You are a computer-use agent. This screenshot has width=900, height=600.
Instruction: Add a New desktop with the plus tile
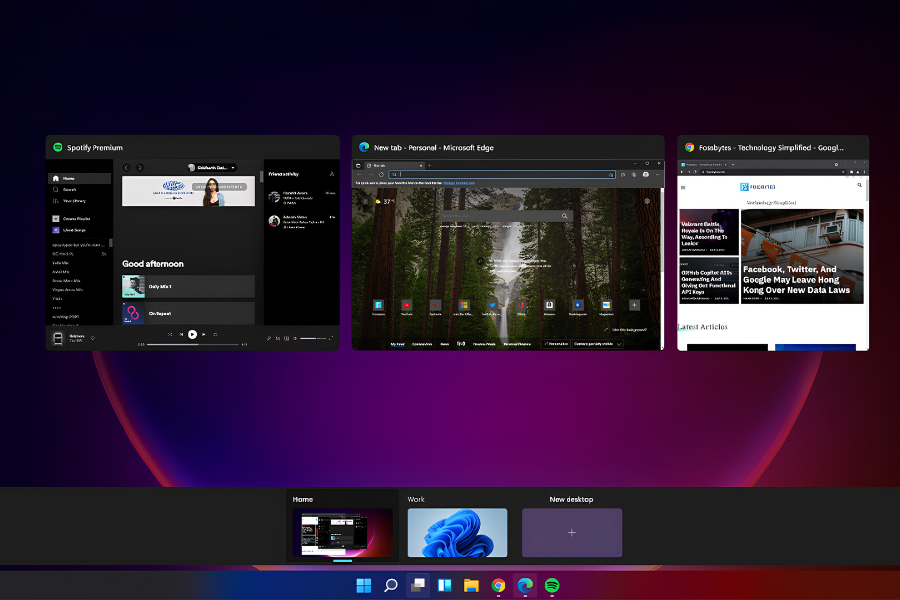pos(572,532)
